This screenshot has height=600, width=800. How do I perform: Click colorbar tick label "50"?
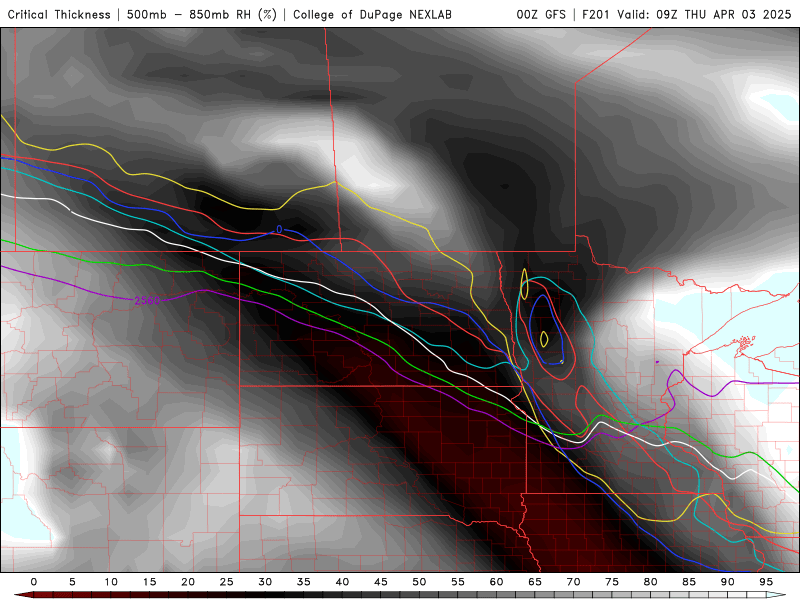[x=419, y=582]
